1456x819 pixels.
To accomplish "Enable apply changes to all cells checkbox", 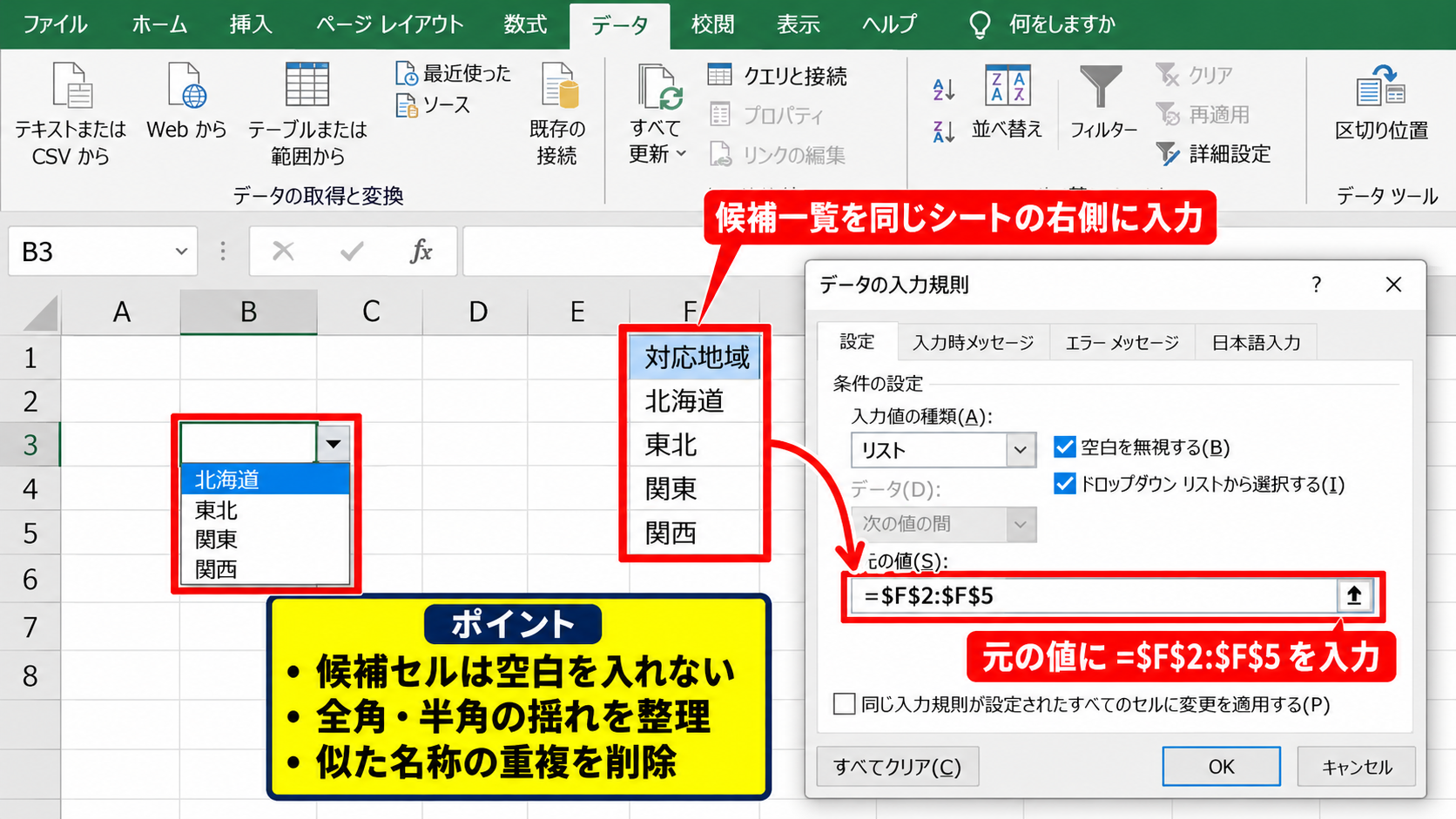I will click(x=844, y=703).
